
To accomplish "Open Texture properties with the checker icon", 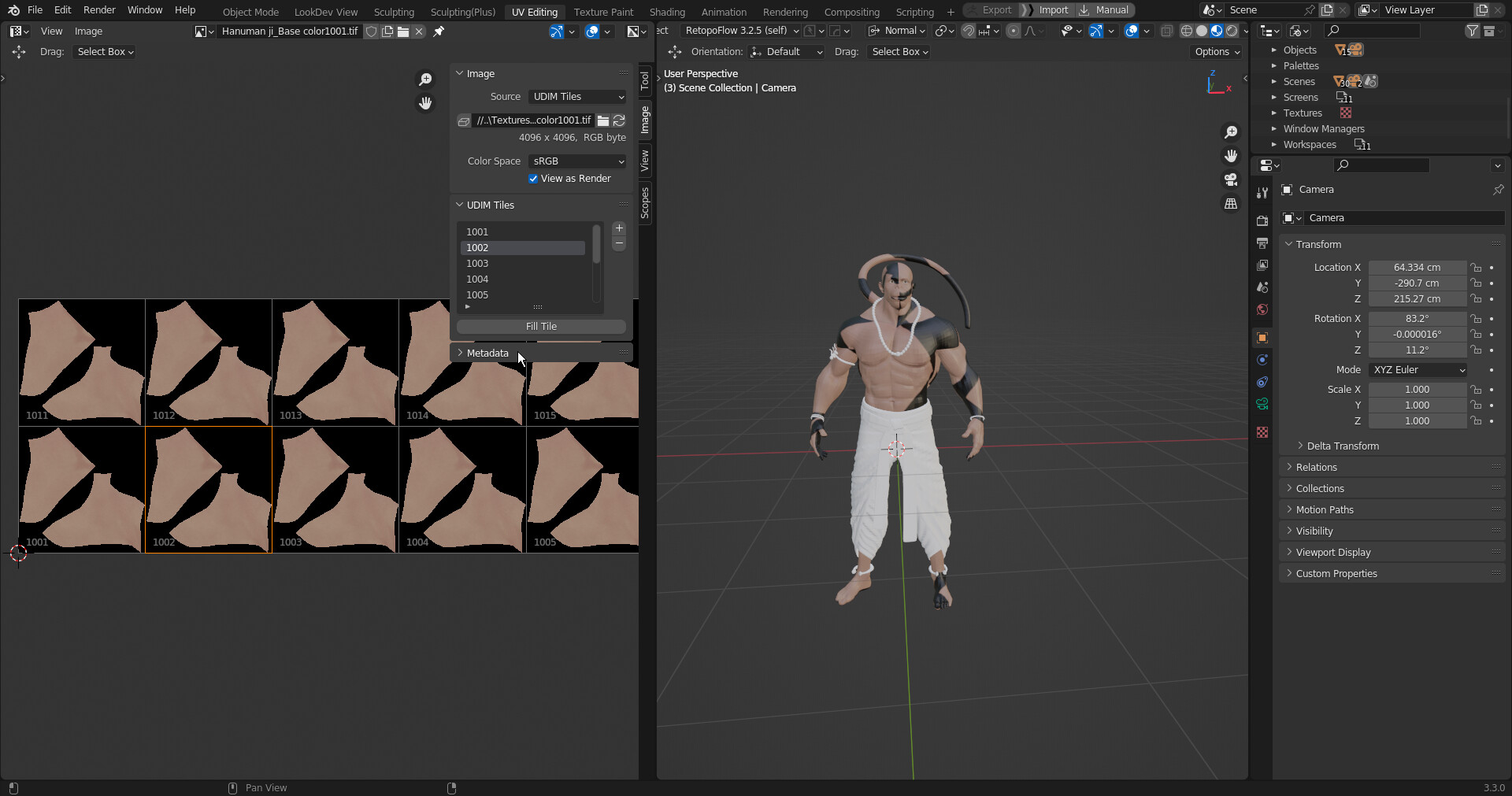I will [x=1262, y=432].
